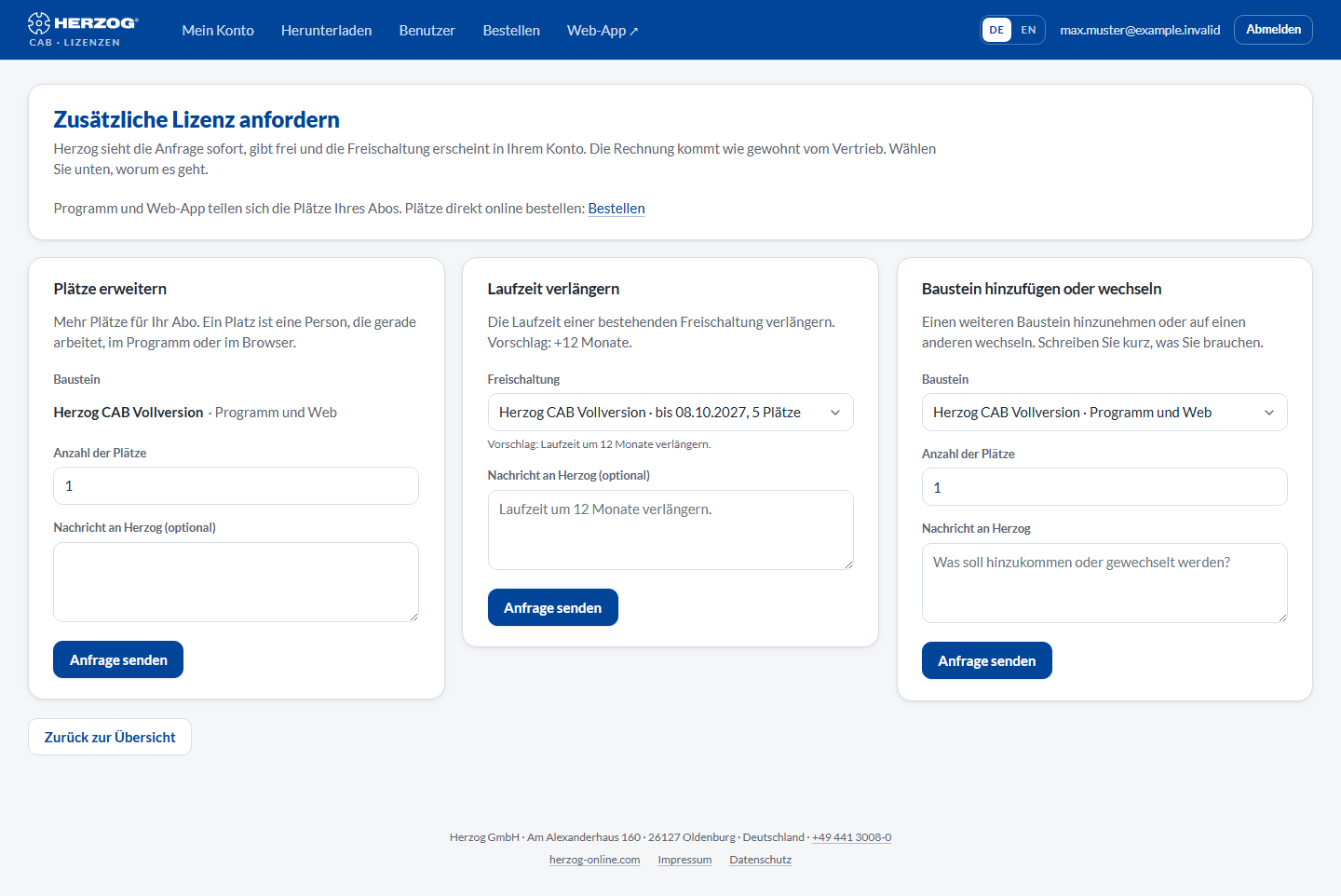
Task: Click the Was soll hinzukommen message textarea
Action: click(1104, 583)
